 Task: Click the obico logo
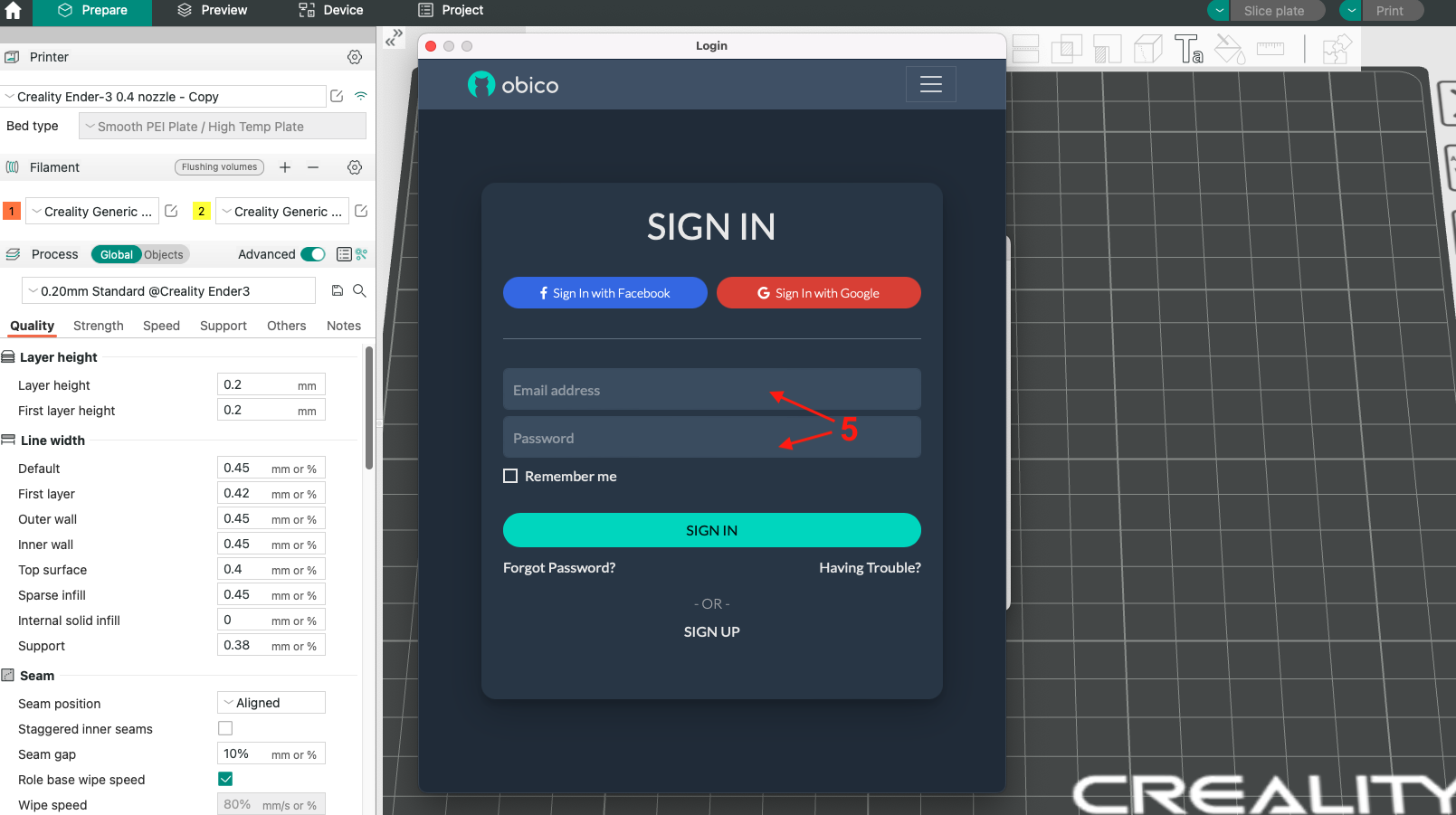(513, 84)
